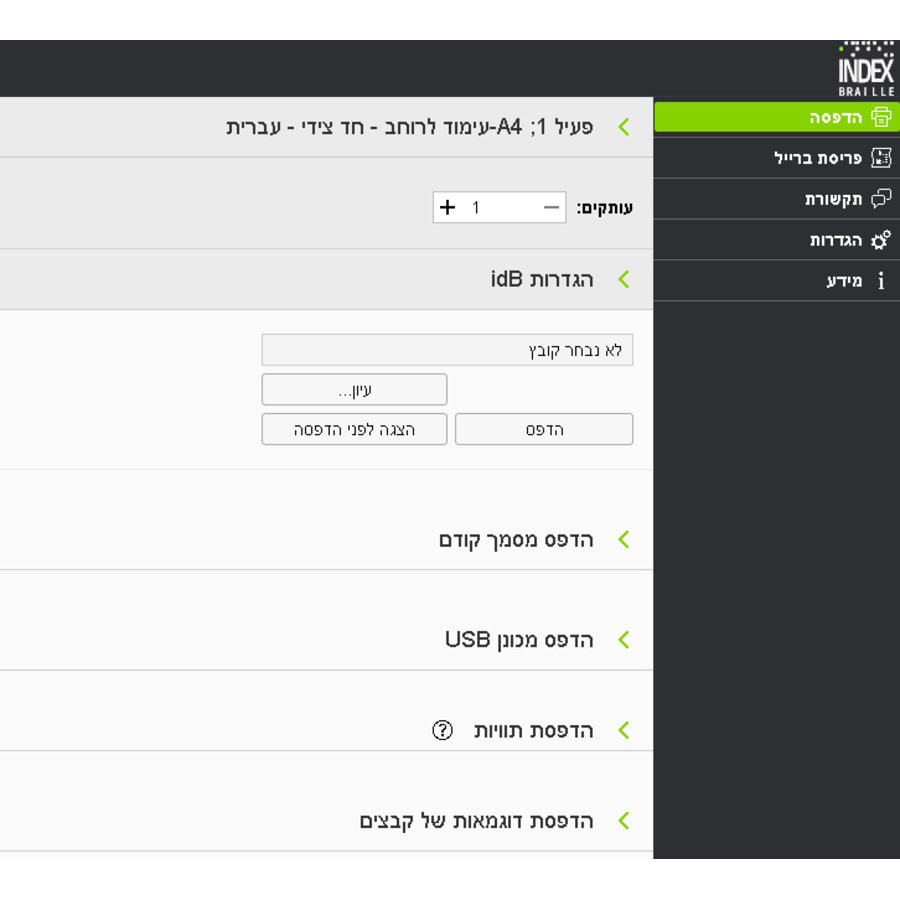The width and height of the screenshot is (900, 900).
Task: Expand the print from USB drive section
Action: tap(624, 640)
